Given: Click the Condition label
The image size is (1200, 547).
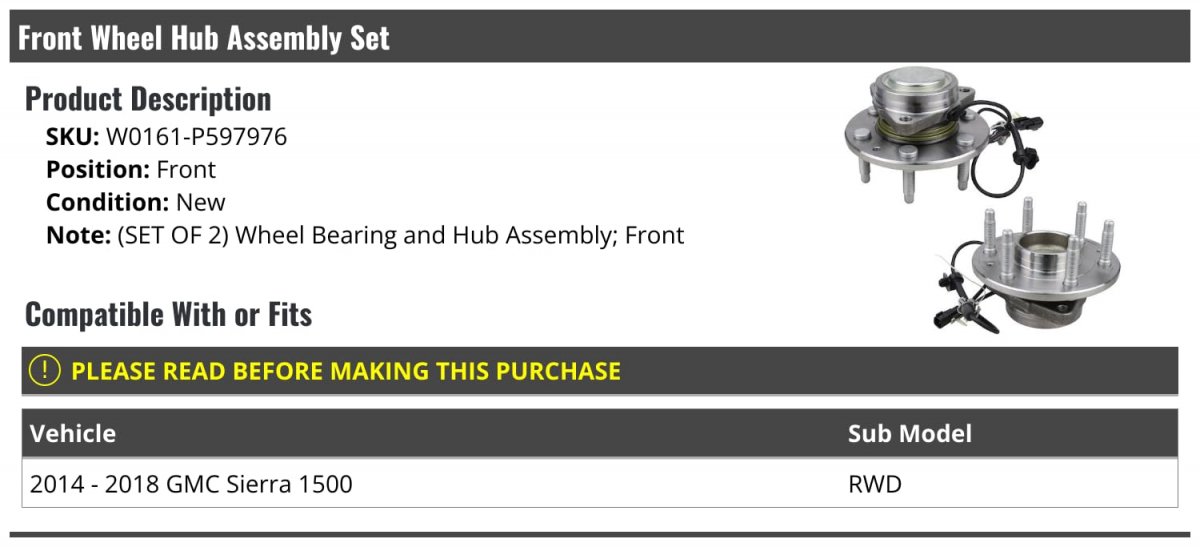Looking at the screenshot, I should coord(108,203).
